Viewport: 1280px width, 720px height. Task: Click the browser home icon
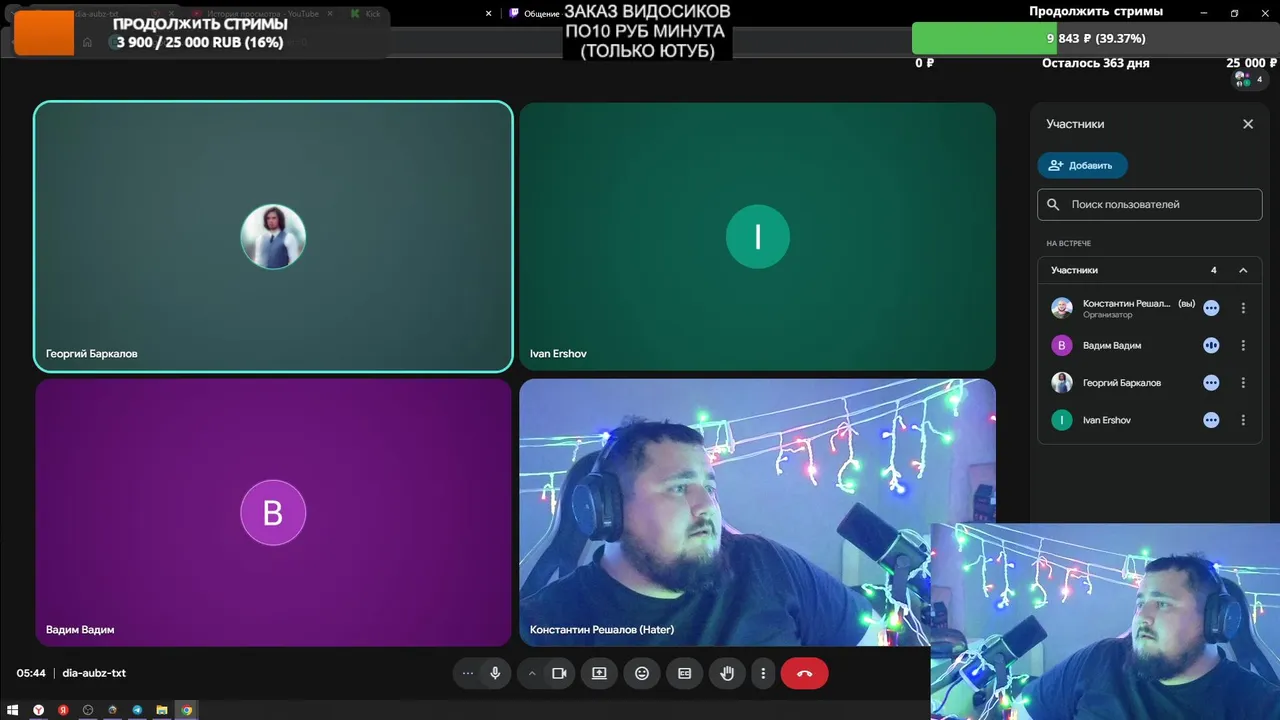coord(88,42)
